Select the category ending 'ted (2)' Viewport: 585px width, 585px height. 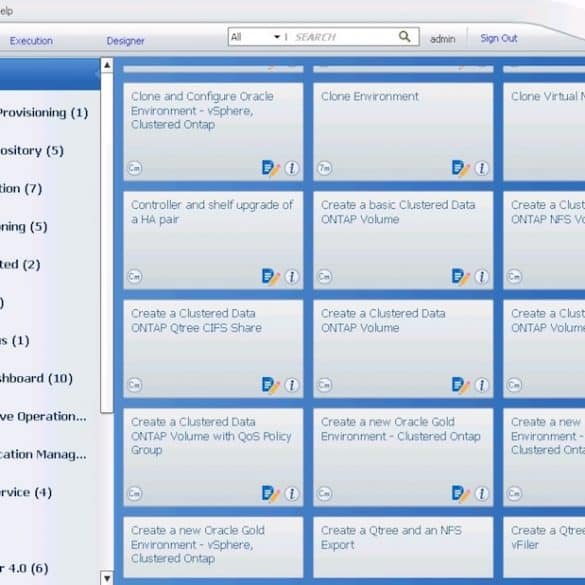pyautogui.click(x=20, y=265)
